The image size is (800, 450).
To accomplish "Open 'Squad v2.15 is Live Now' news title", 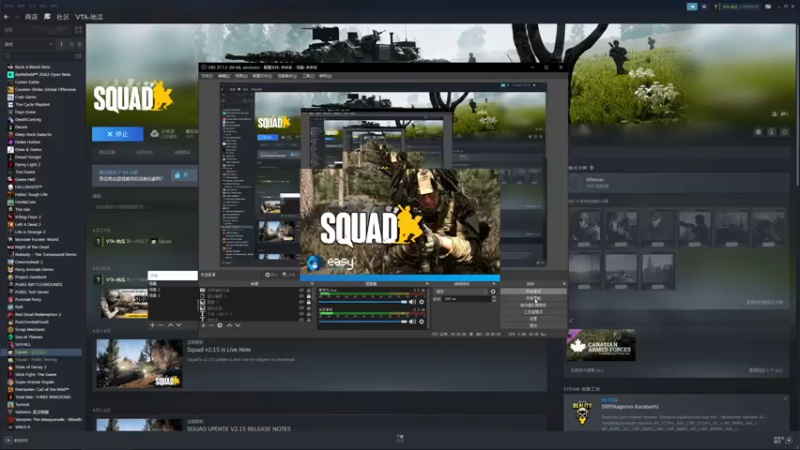I will [x=219, y=349].
